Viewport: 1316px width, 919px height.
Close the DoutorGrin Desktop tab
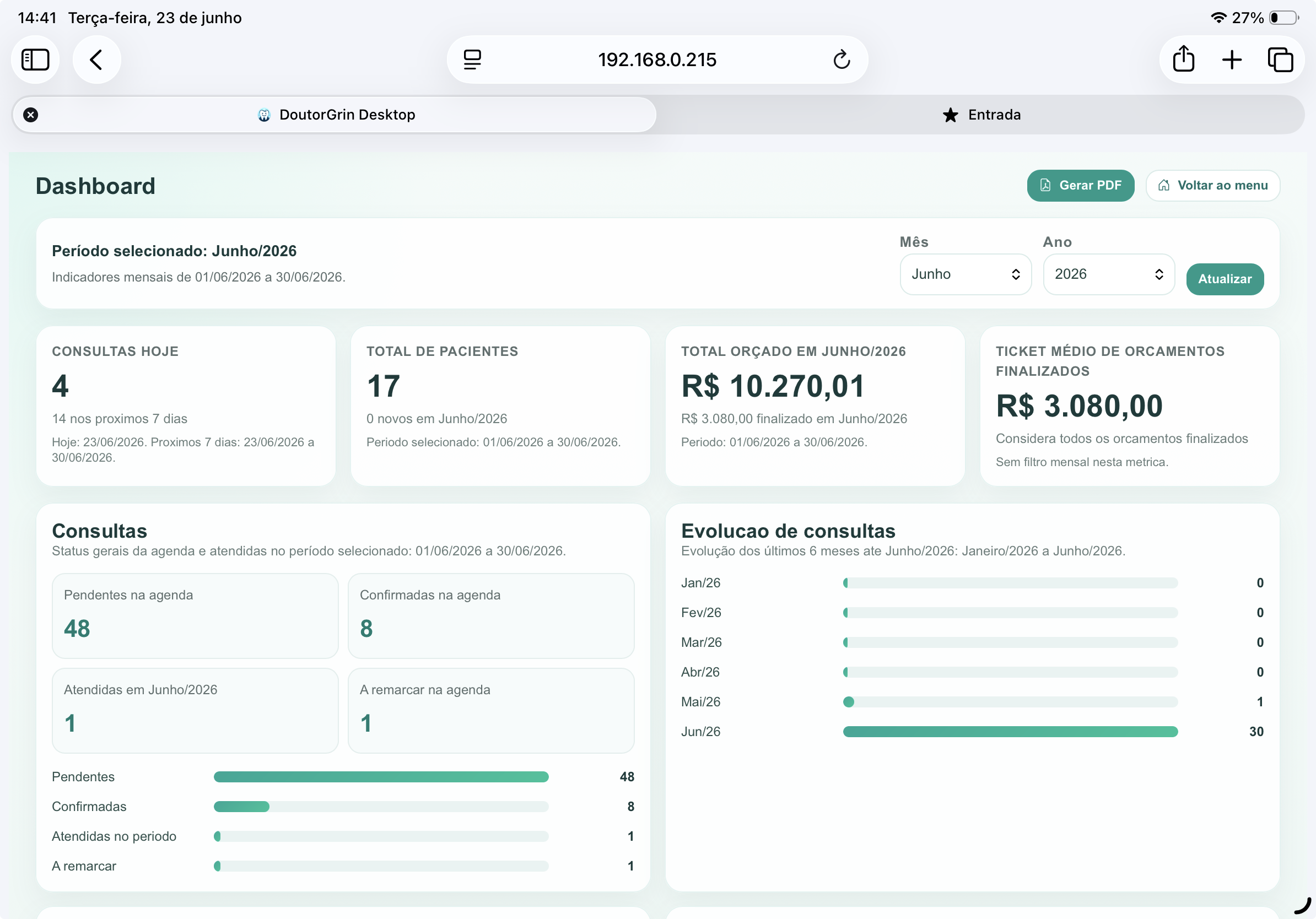[x=31, y=115]
